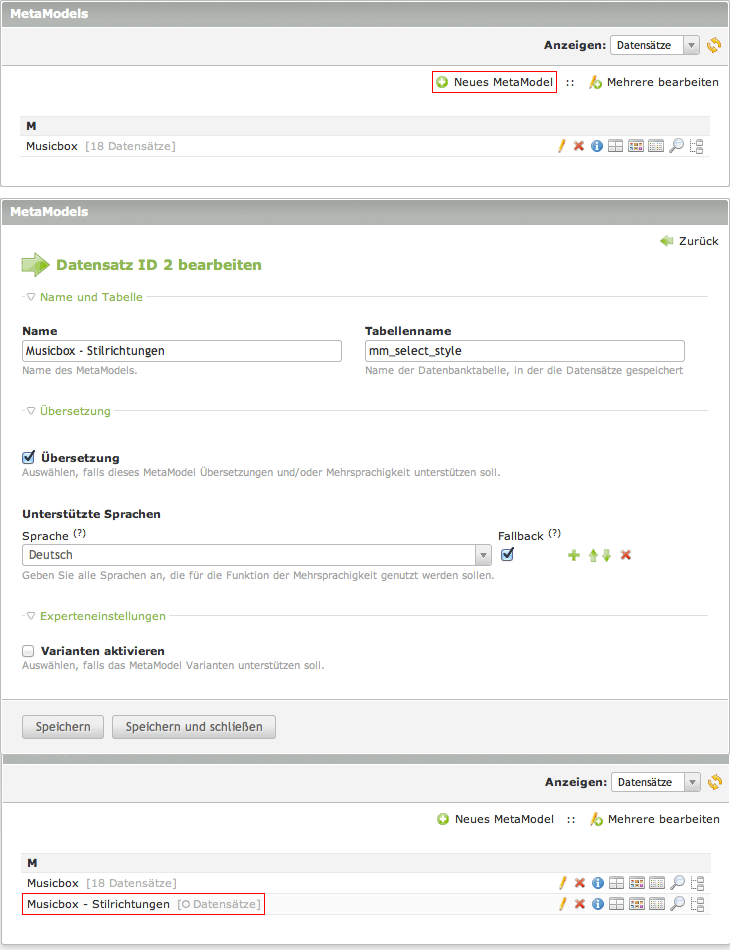The height and width of the screenshot is (950, 730).
Task: Toggle the Fallback checkbox
Action: click(x=507, y=554)
